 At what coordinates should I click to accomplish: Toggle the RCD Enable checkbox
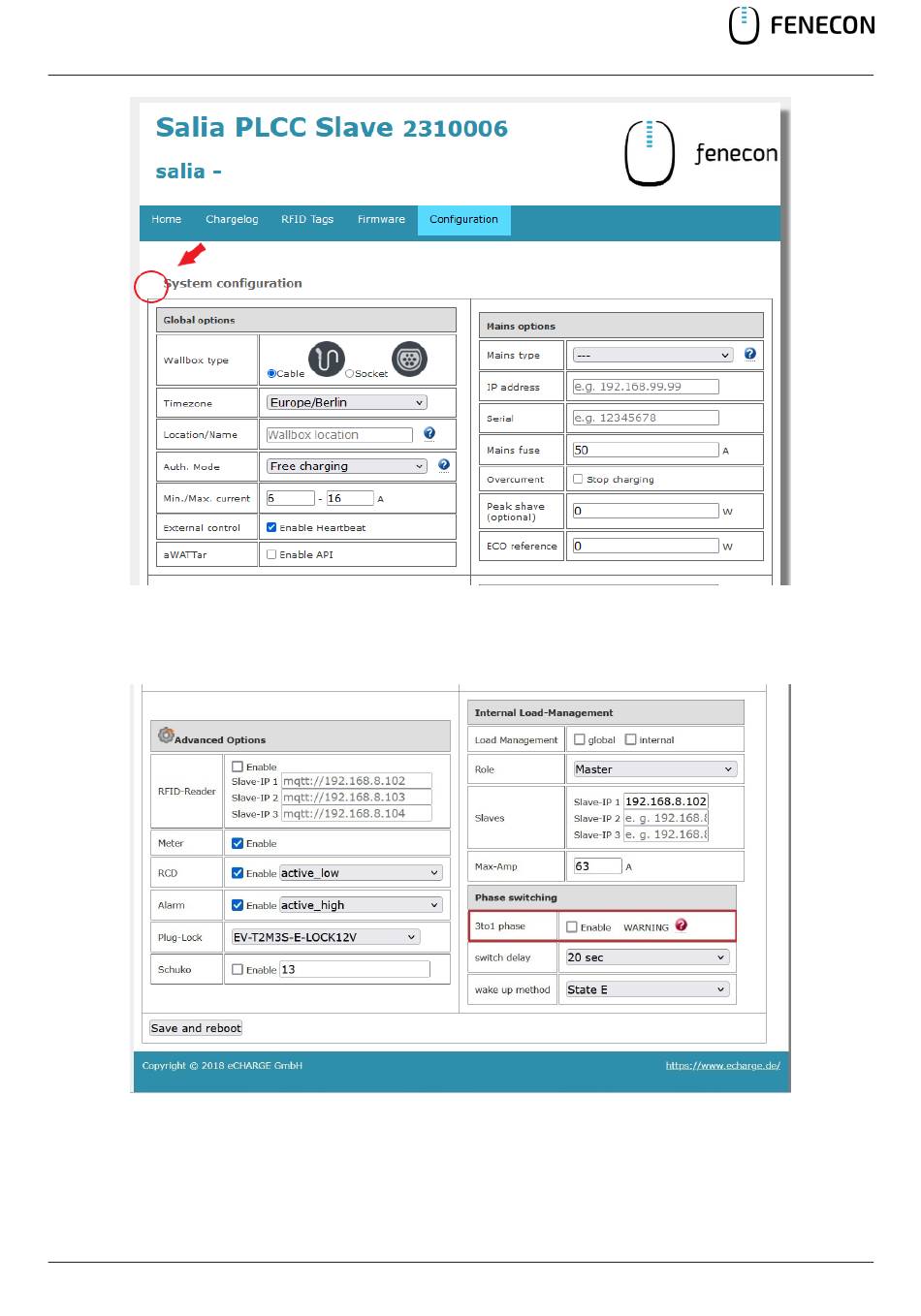coord(238,872)
